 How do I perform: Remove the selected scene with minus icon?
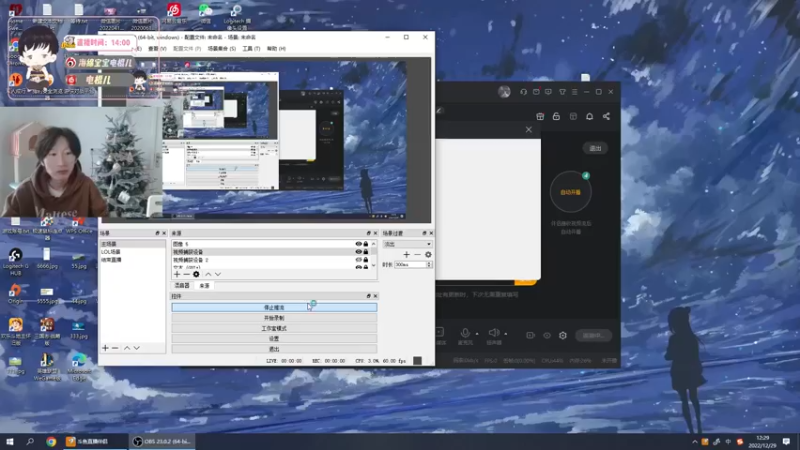(115, 348)
